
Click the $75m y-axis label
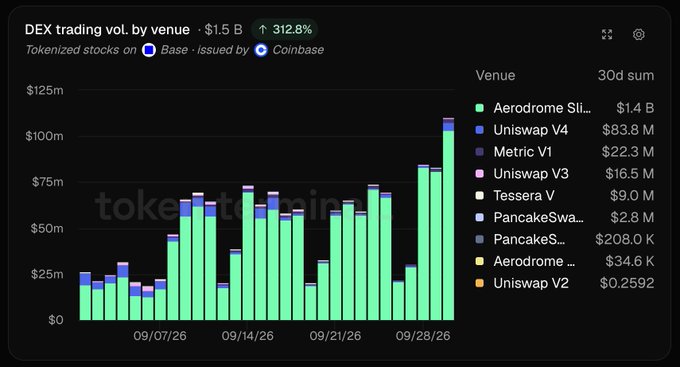(48, 182)
